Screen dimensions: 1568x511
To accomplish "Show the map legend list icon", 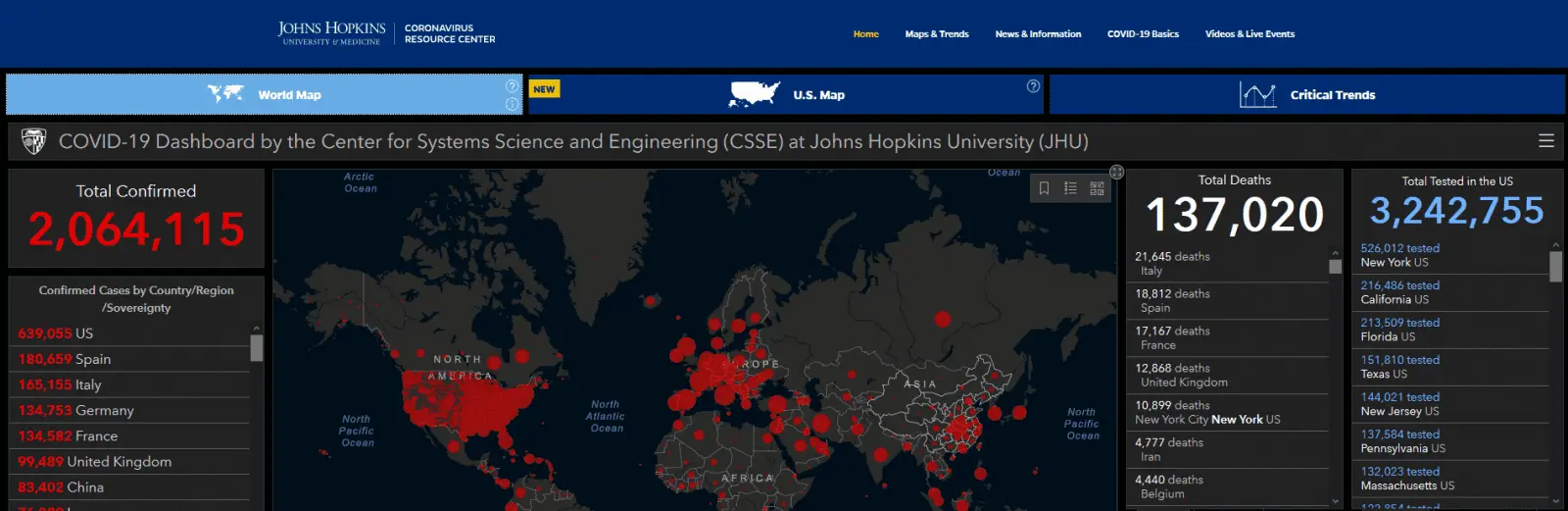I will pos(1070,188).
